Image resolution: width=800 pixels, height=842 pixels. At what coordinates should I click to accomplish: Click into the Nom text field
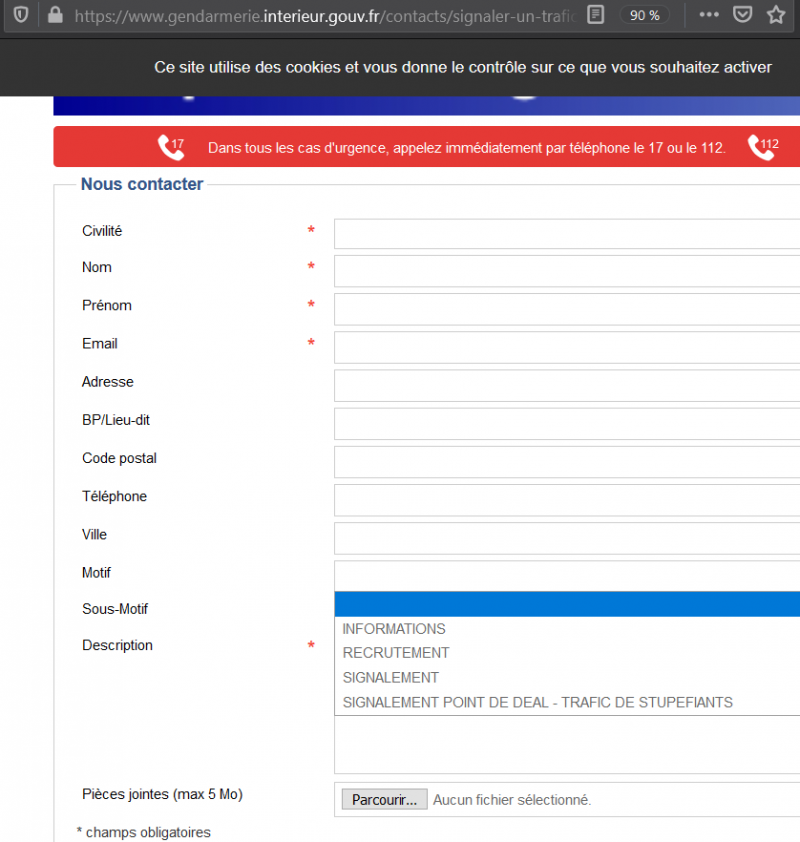pyautogui.click(x=566, y=271)
